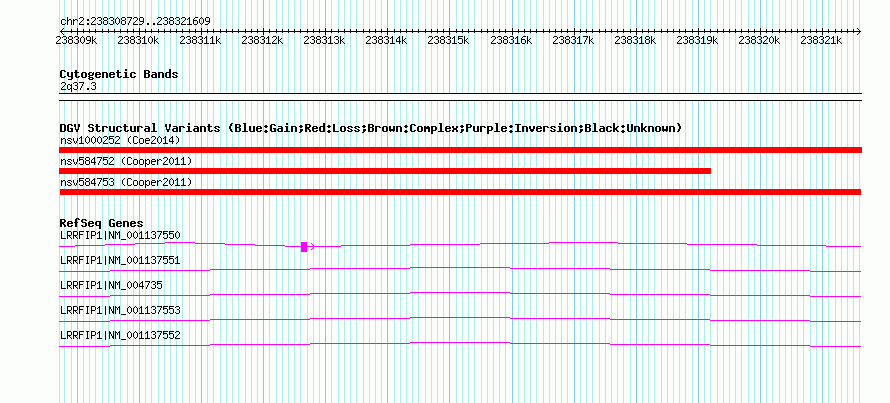Click the 2q37.3 cytogenetic band bar

460,97
